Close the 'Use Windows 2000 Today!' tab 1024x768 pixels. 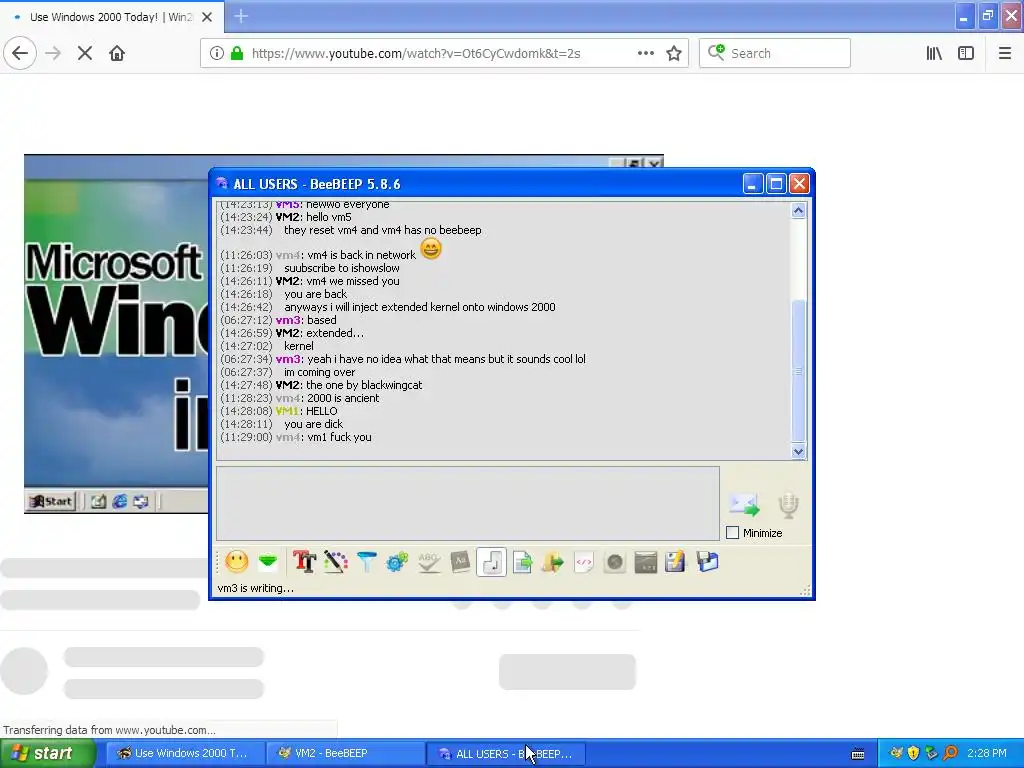coord(207,17)
